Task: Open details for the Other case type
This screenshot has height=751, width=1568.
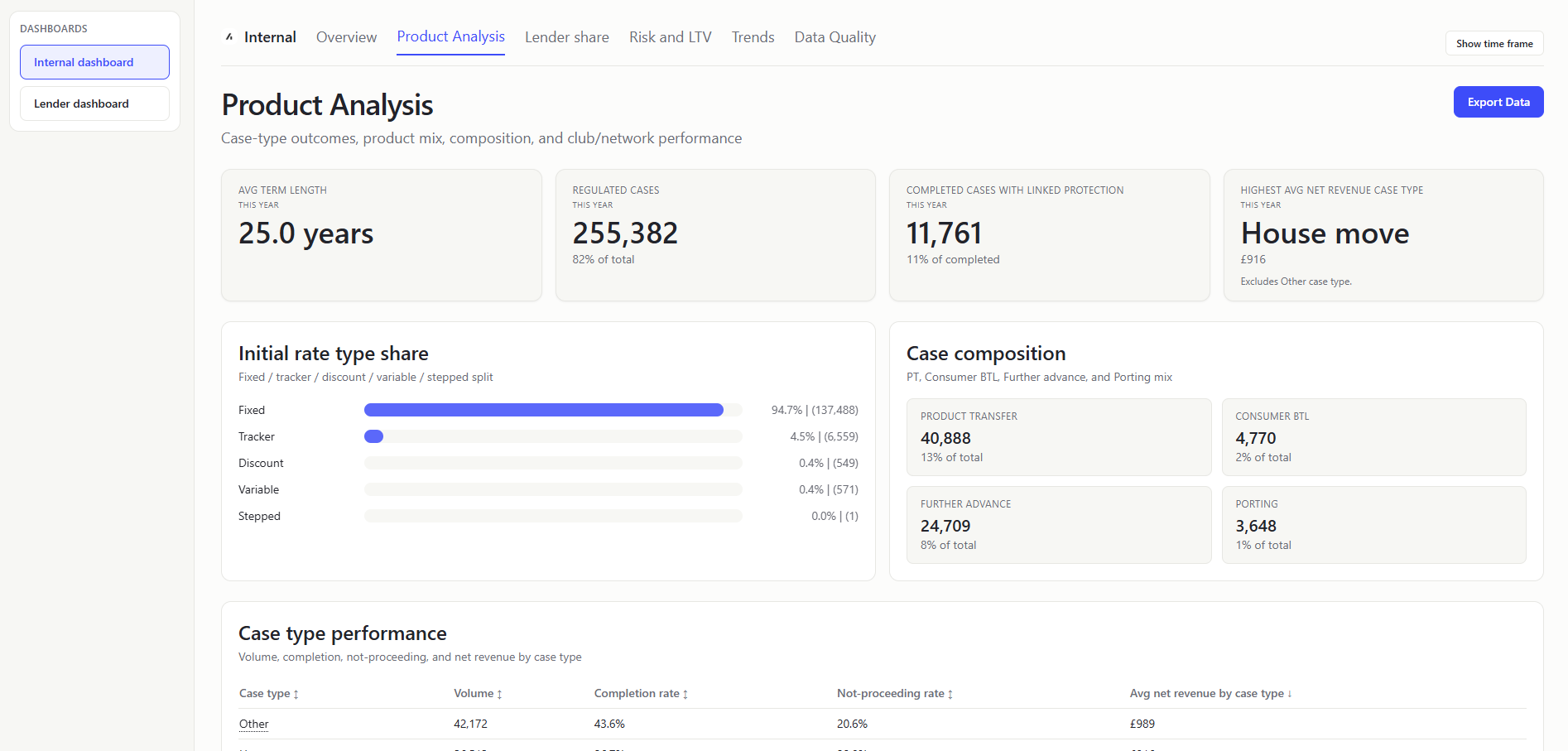Action: point(253,724)
